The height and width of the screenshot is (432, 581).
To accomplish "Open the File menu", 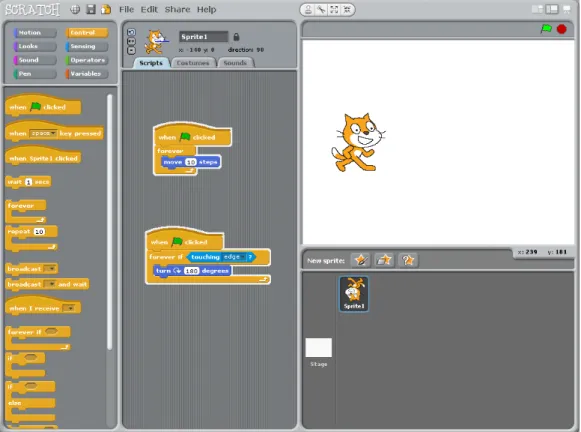I will coord(126,10).
